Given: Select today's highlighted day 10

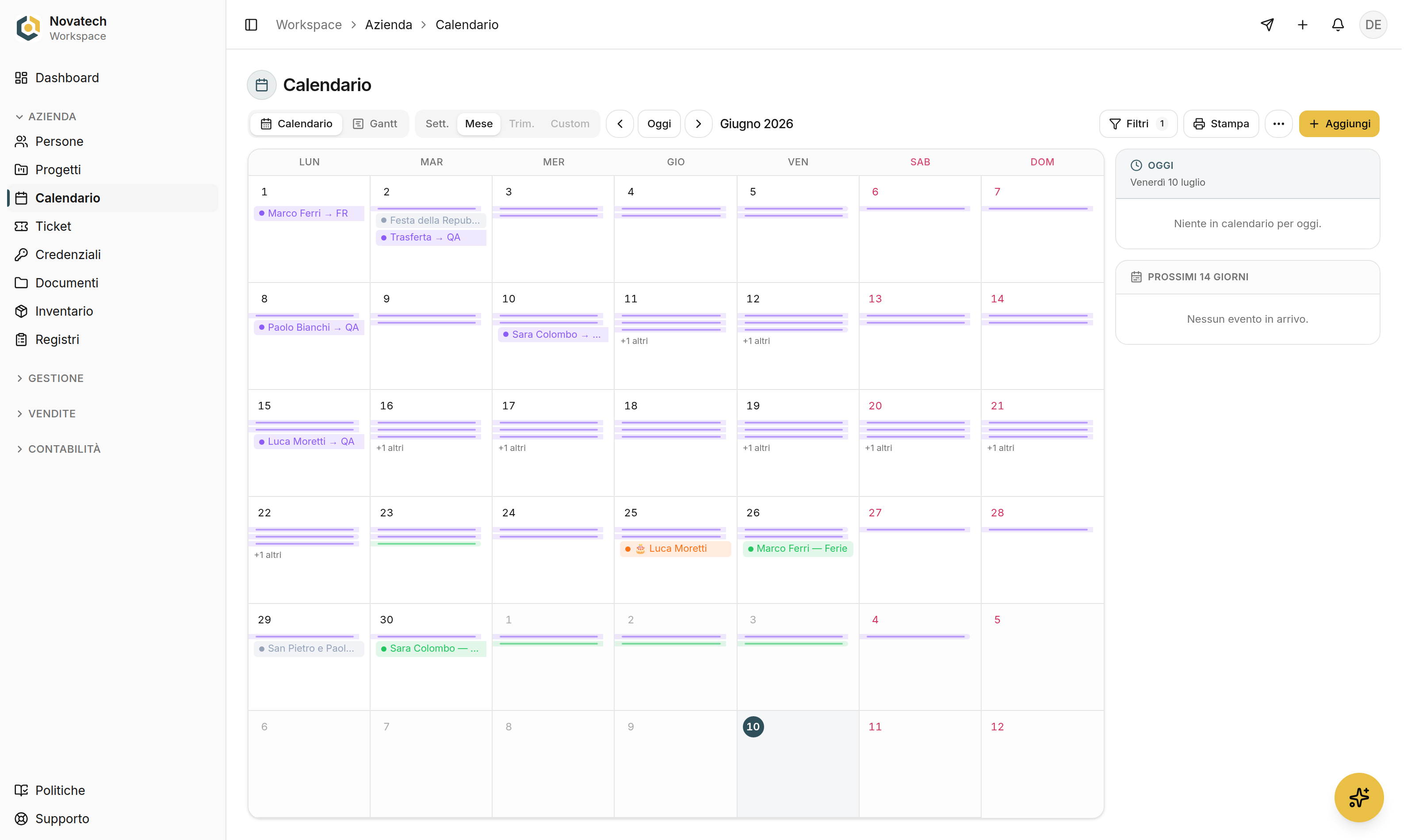Looking at the screenshot, I should (753, 727).
